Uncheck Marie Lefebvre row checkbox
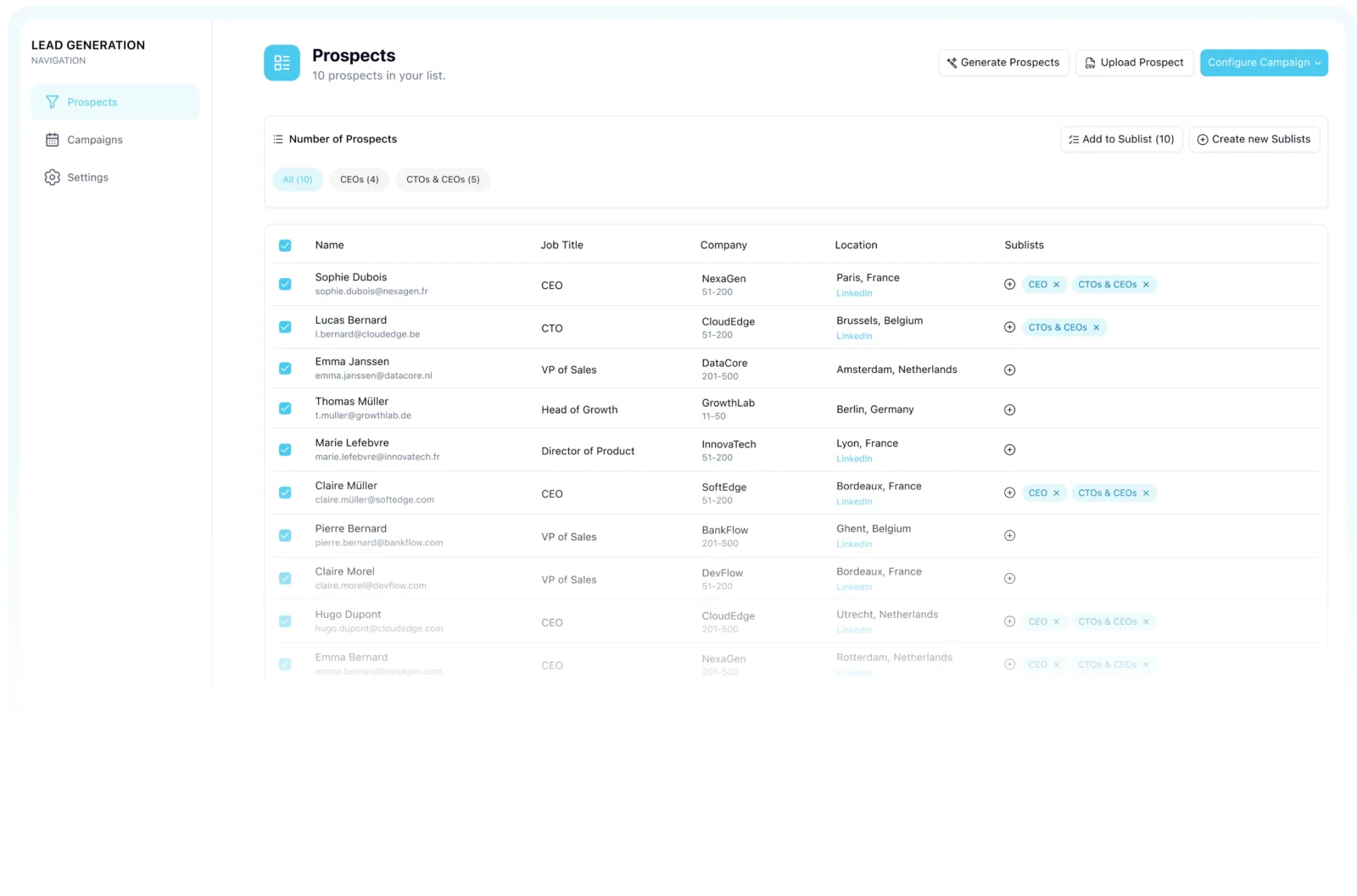 point(285,450)
